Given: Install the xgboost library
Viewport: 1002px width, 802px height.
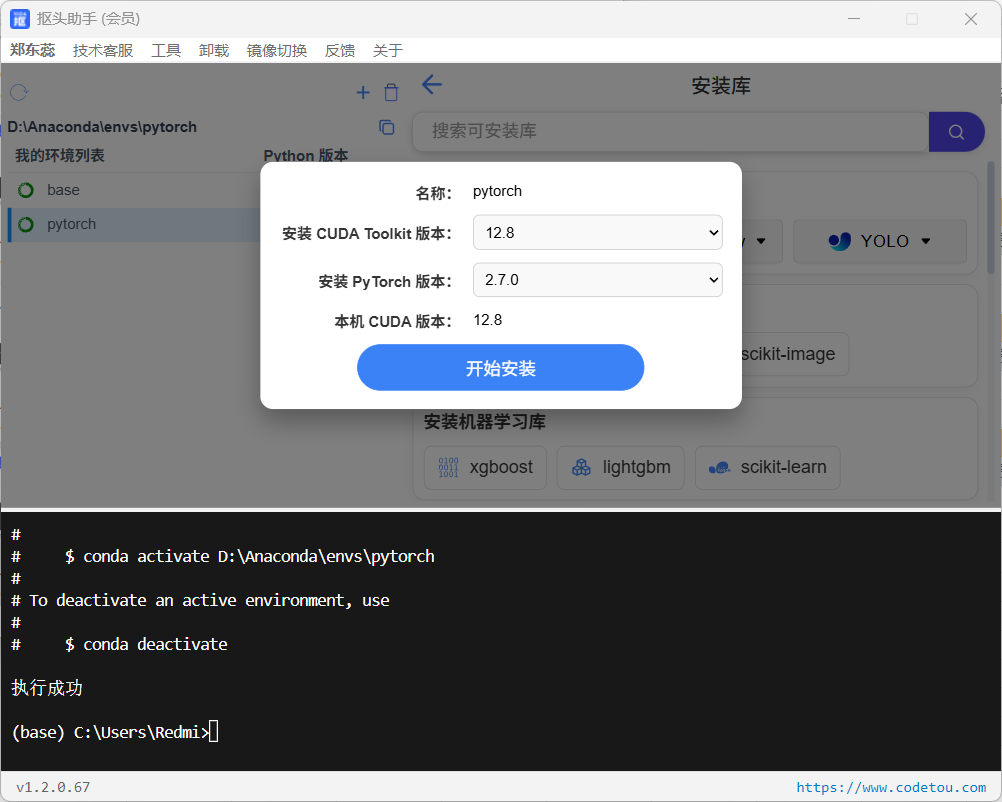Looking at the screenshot, I should pos(485,468).
